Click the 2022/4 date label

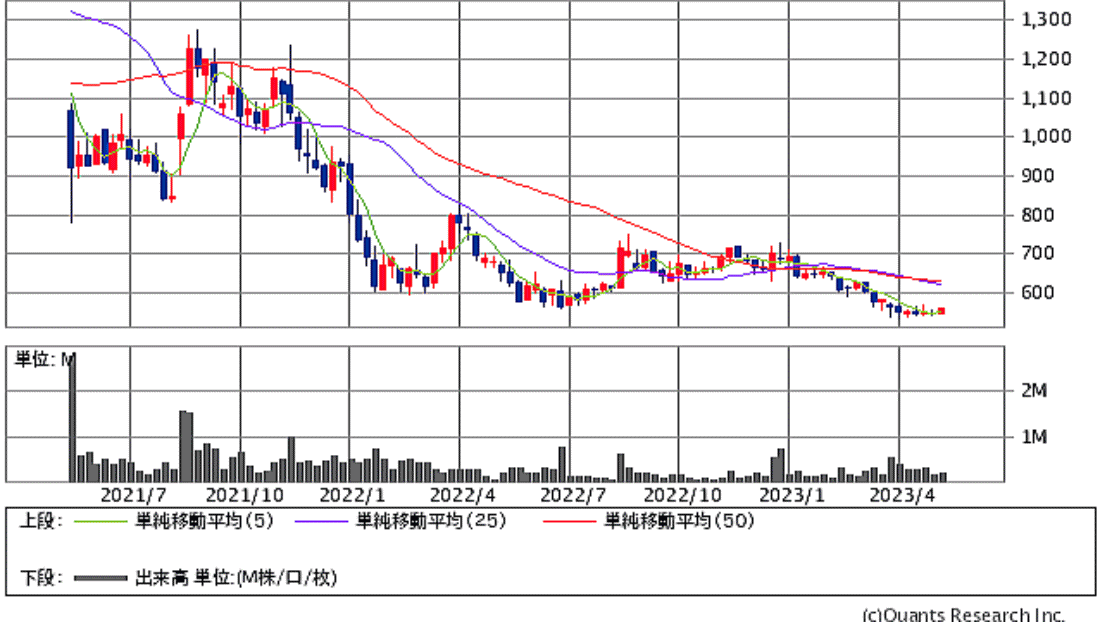(462, 496)
